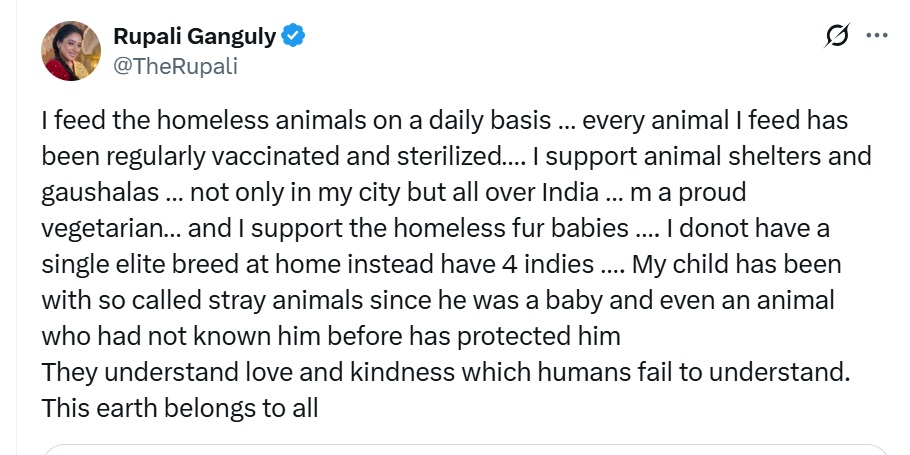Select the word 'gaushalas' in the post
The width and height of the screenshot is (910, 455).
(x=100, y=193)
